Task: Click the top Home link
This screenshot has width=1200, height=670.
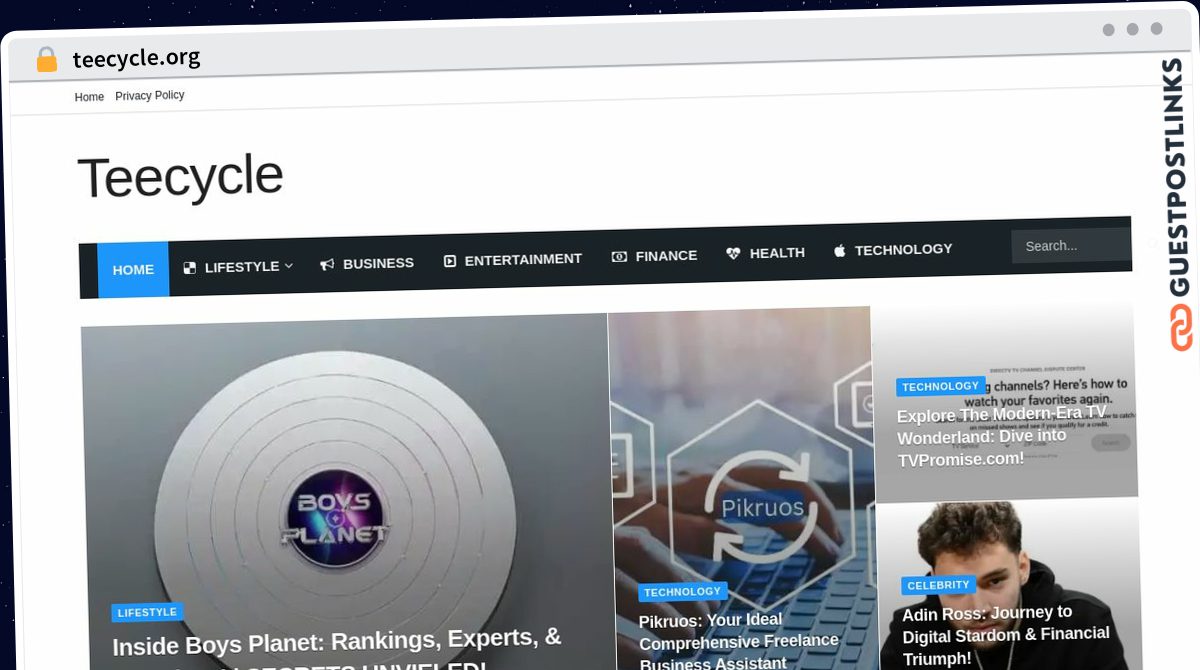Action: point(89,97)
